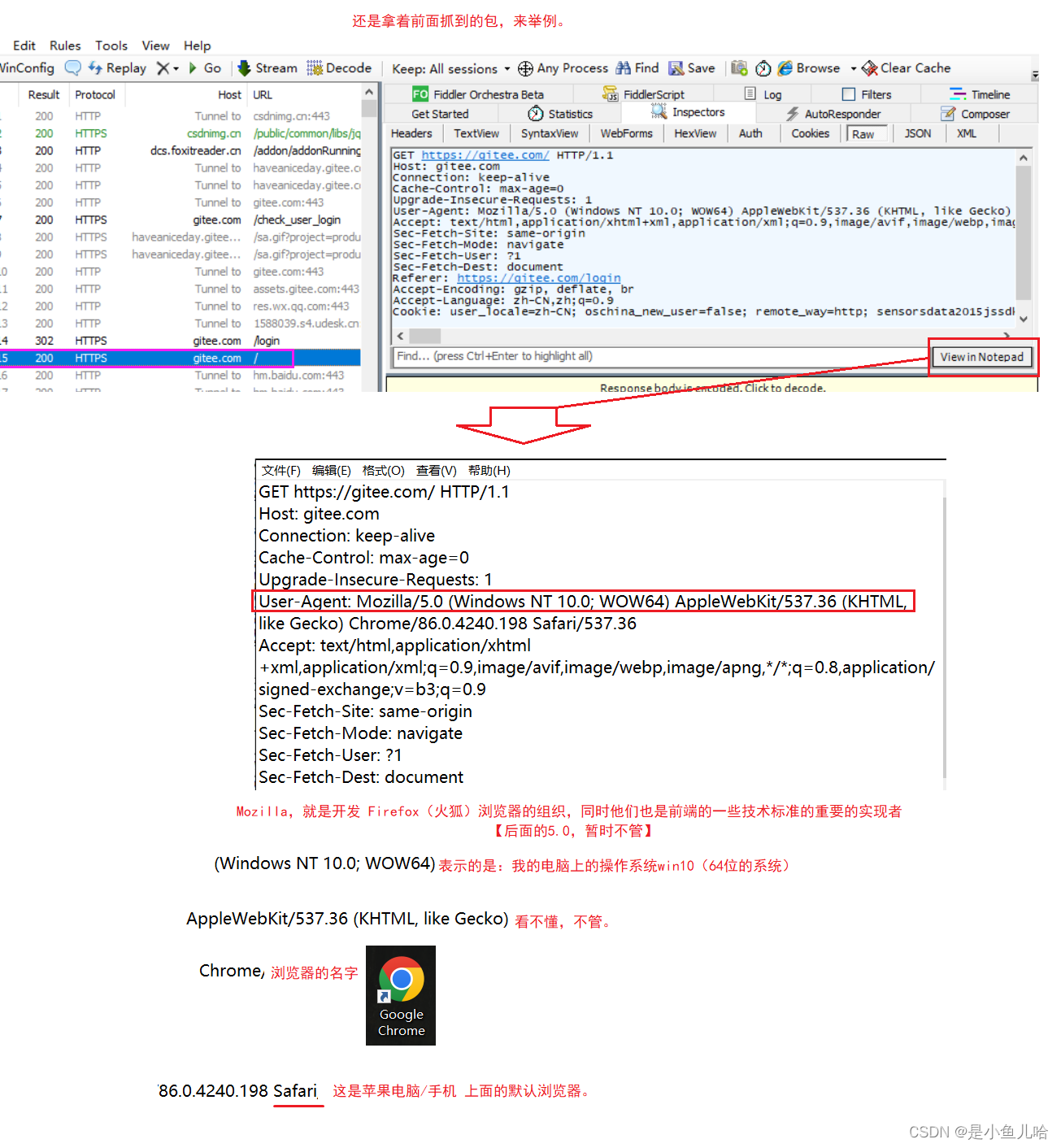Open the Tools menu
Screen dimensions: 1061x1148
[x=111, y=46]
